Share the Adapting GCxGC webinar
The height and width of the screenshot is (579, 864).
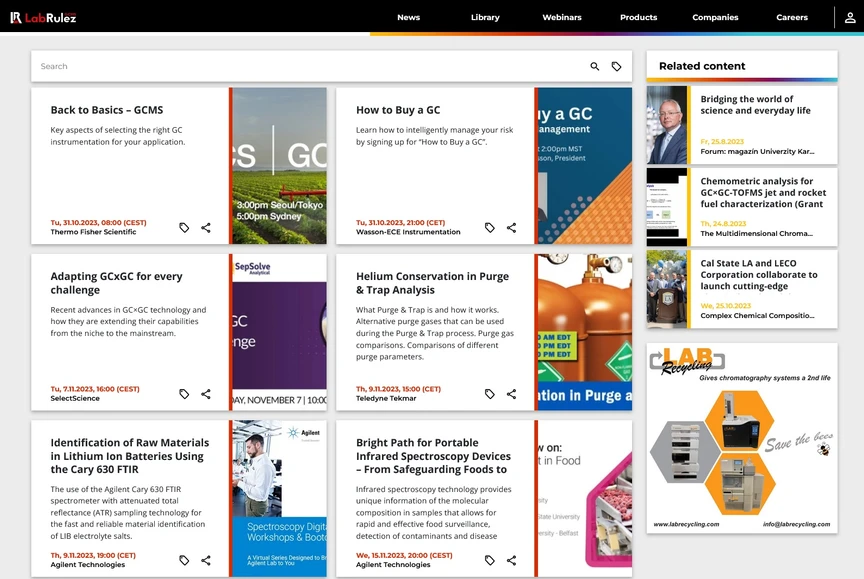pos(206,394)
